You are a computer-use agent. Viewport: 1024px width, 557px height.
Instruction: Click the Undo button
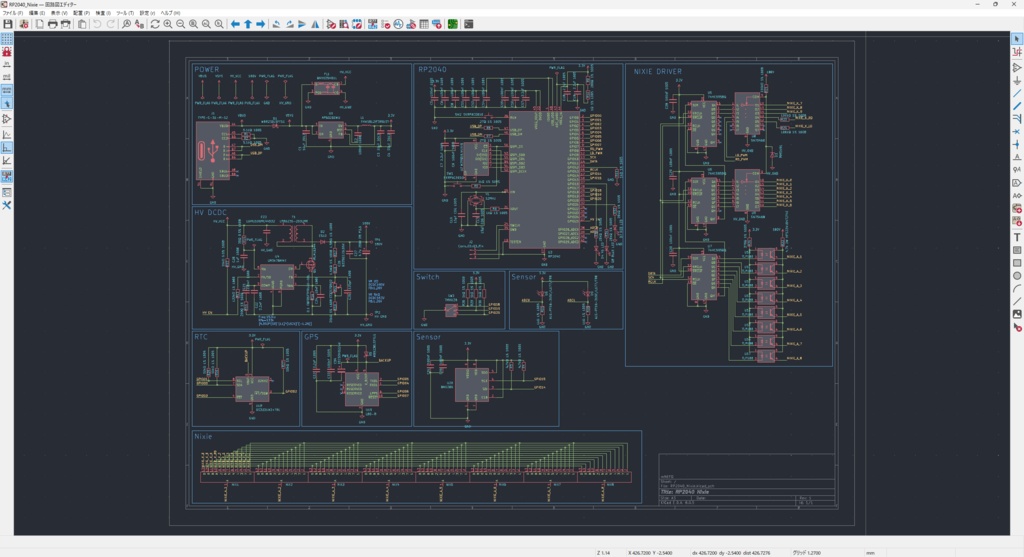click(x=97, y=23)
